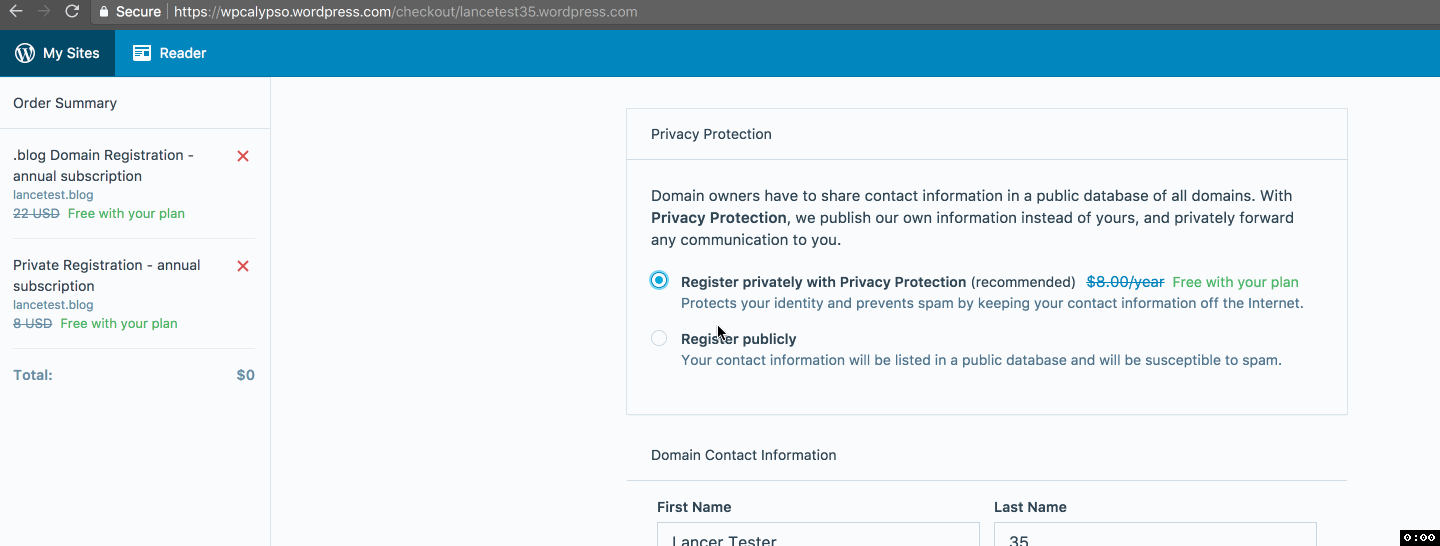
Task: Click the Total $0 amount
Action: coord(245,375)
